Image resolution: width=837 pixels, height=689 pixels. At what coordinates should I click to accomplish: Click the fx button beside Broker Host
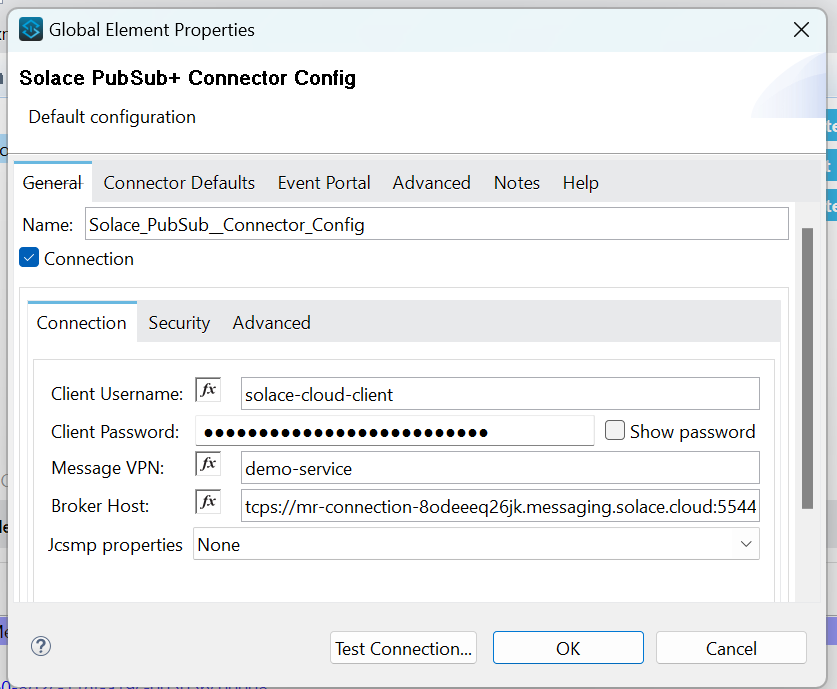[208, 502]
